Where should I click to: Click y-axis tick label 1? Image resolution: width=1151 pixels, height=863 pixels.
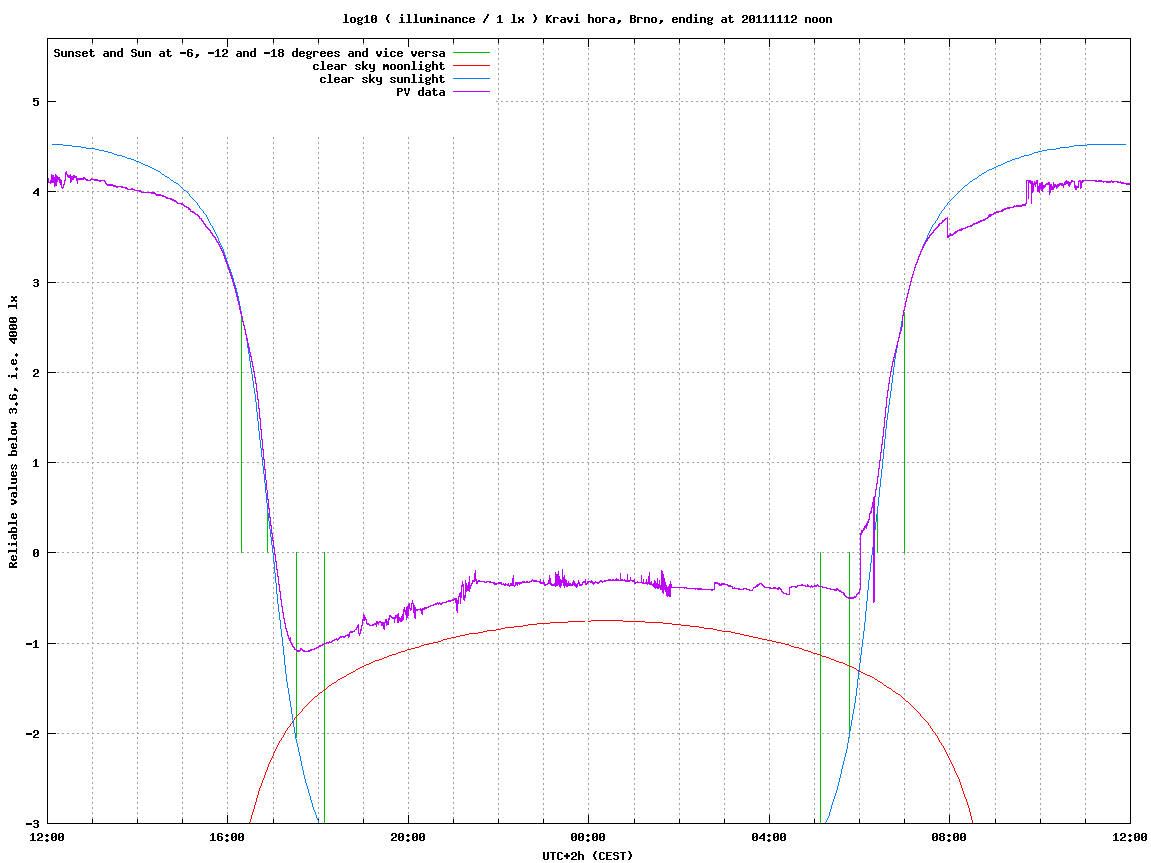[35, 463]
